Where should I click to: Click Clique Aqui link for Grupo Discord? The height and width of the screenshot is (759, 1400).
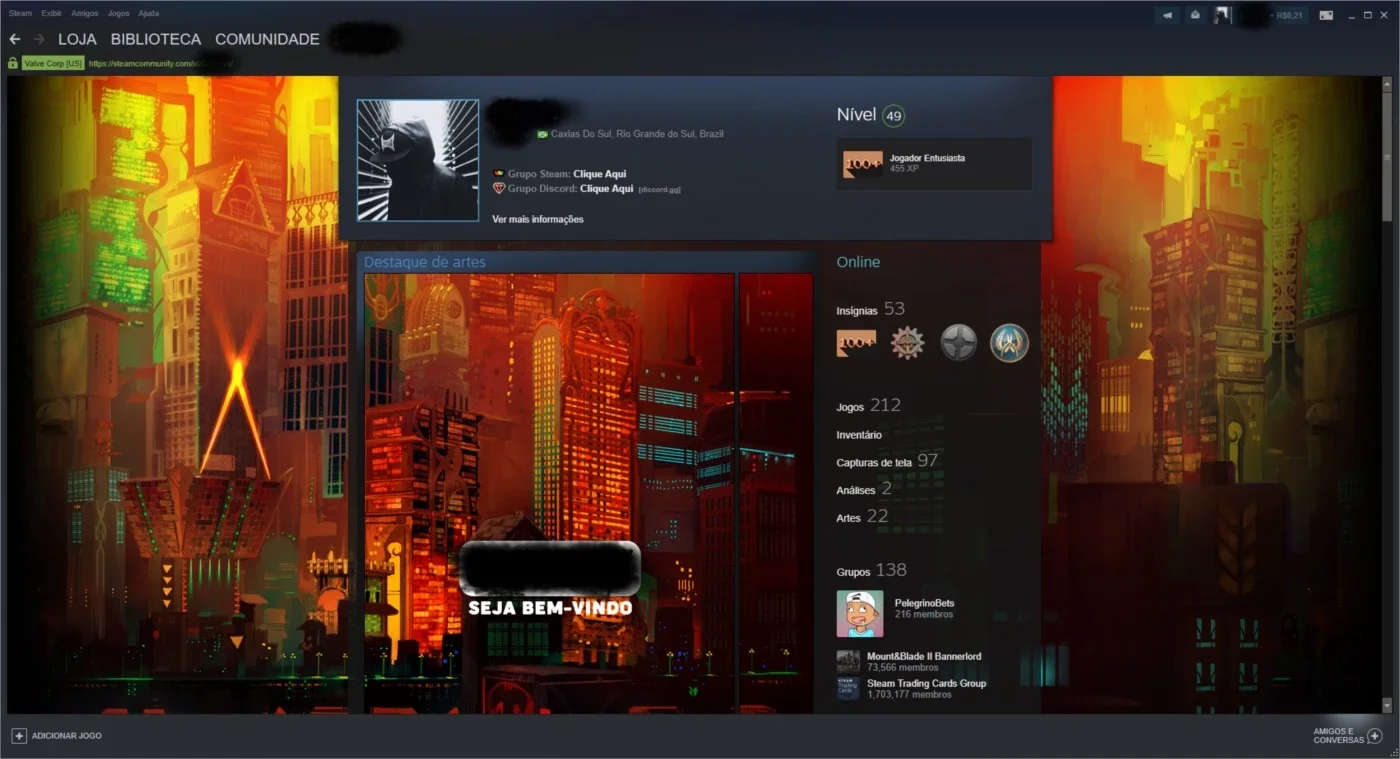607,188
